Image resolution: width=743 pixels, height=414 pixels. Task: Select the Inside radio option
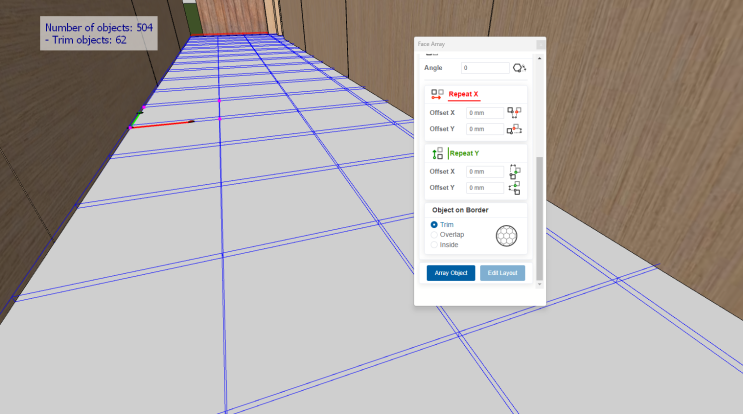[434, 244]
